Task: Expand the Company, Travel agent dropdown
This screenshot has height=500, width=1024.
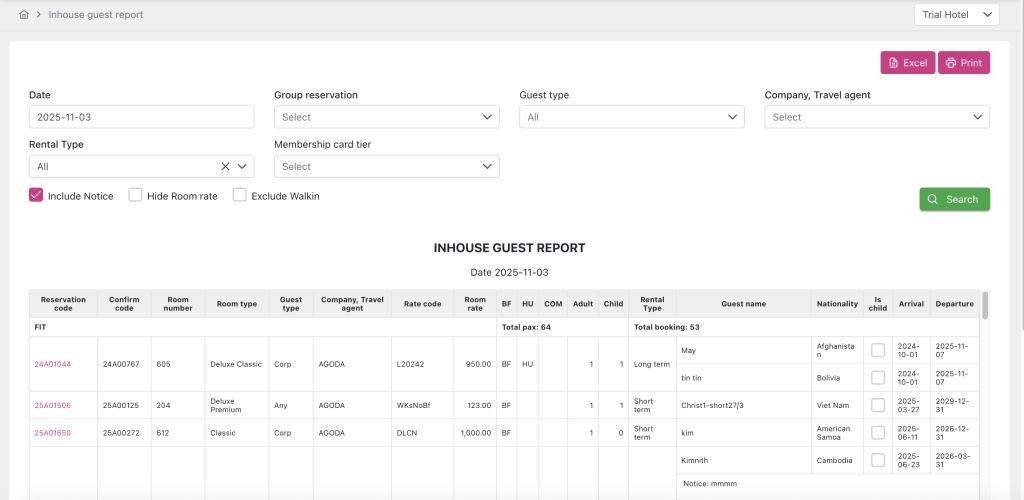Action: pos(876,117)
